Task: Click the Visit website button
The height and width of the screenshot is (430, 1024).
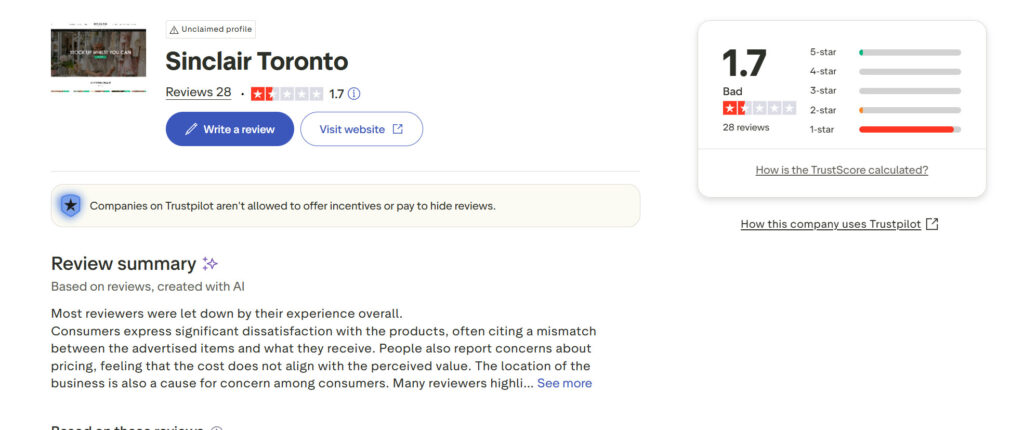Action: tap(361, 129)
